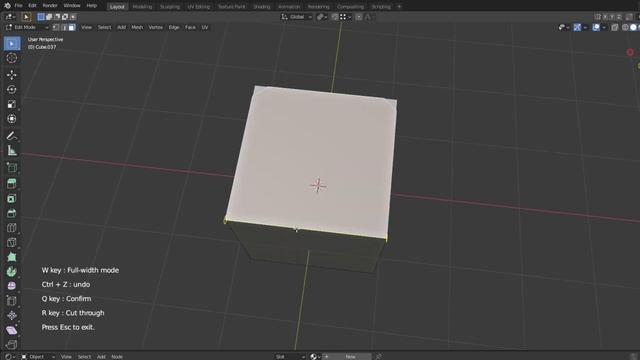The height and width of the screenshot is (360, 640).
Task: Click New material button
Action: pos(347,356)
